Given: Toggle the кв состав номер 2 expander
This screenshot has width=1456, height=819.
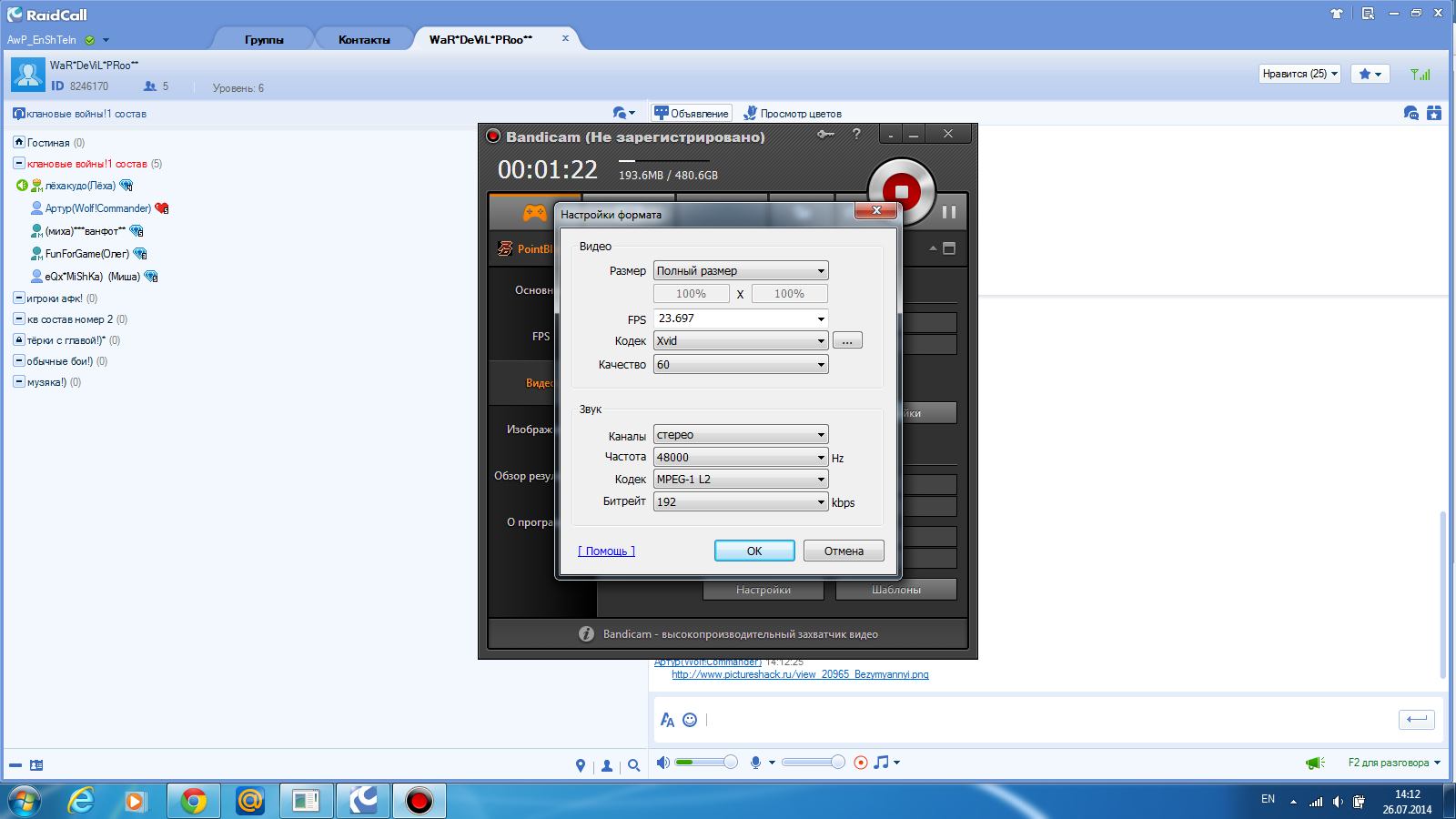Looking at the screenshot, I should [x=18, y=318].
